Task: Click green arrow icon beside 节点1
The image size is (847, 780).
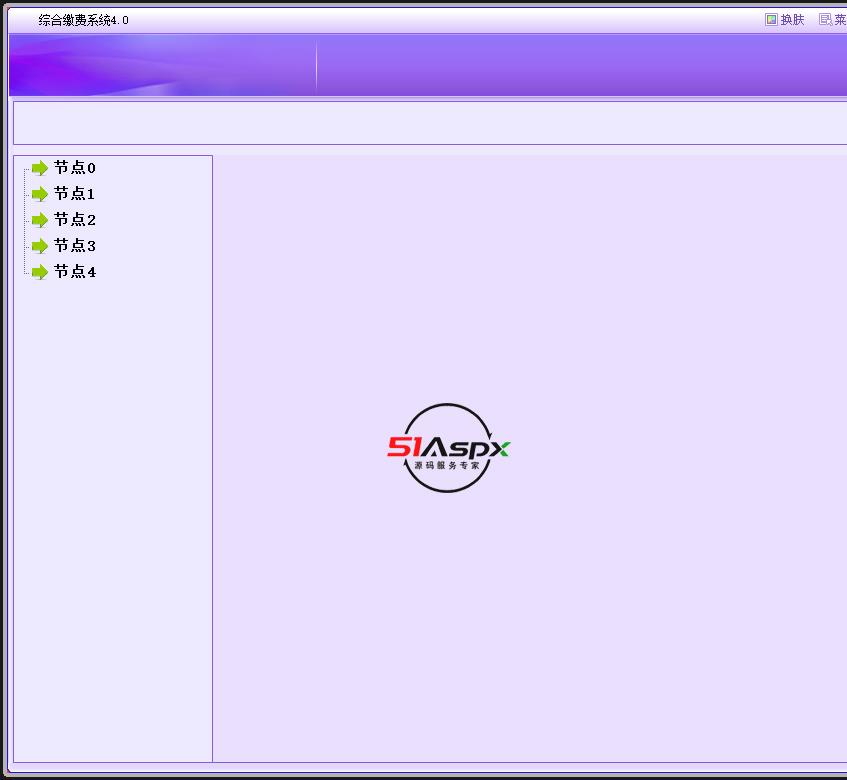Action: pyautogui.click(x=40, y=194)
